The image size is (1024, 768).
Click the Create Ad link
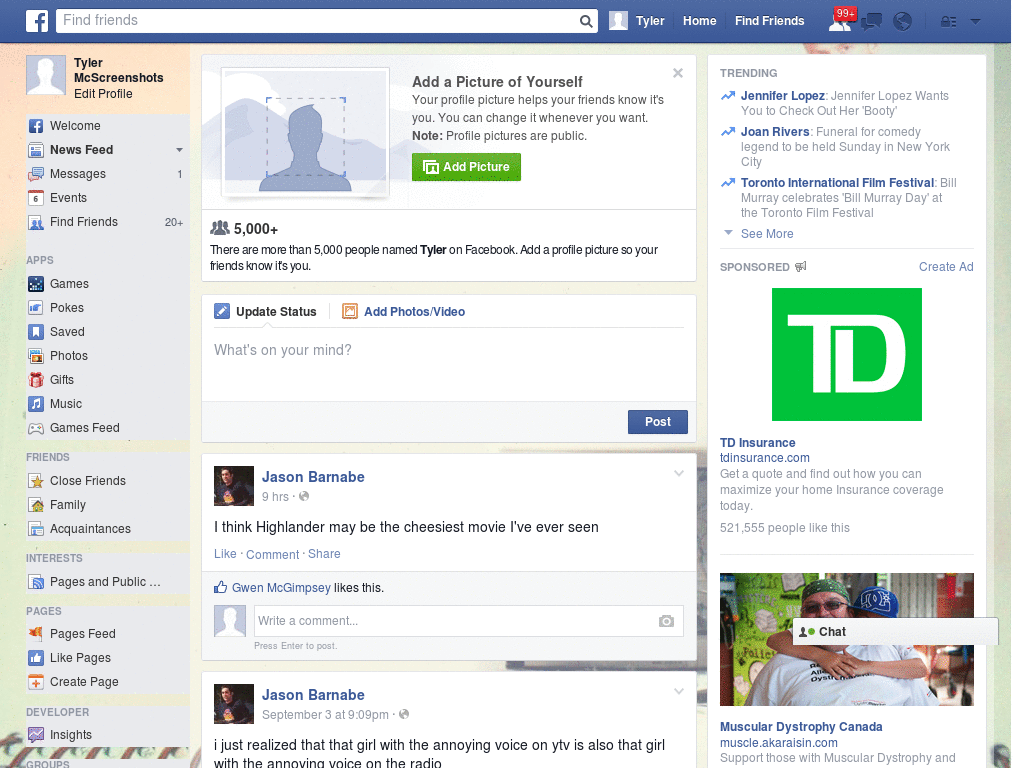pos(946,266)
